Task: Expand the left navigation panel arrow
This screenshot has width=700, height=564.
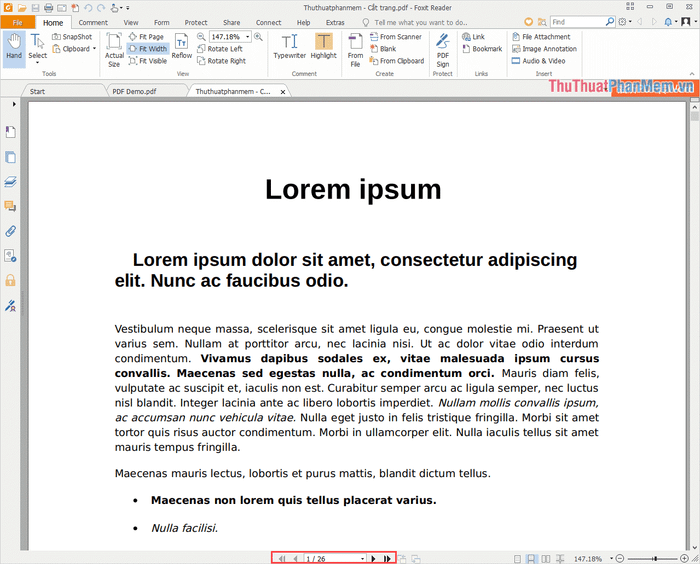Action: (x=14, y=104)
